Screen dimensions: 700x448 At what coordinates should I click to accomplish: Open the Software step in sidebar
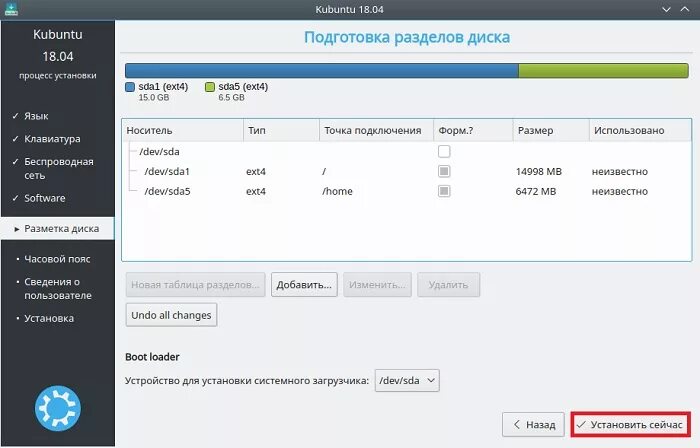pyautogui.click(x=45, y=198)
